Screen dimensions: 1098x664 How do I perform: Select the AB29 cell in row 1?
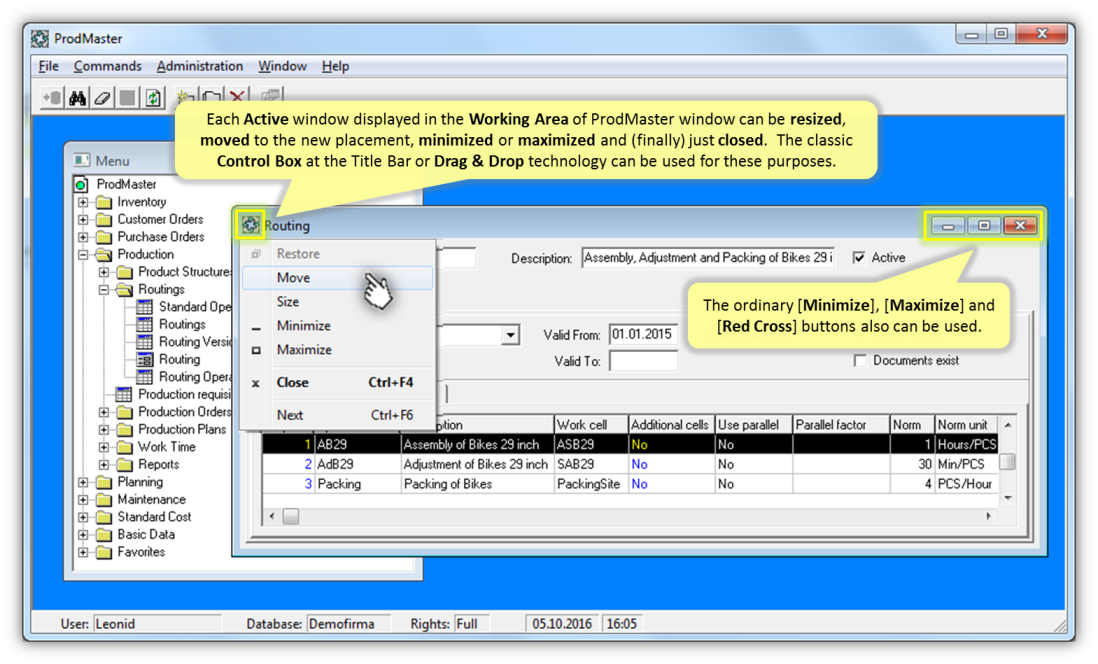click(x=357, y=444)
